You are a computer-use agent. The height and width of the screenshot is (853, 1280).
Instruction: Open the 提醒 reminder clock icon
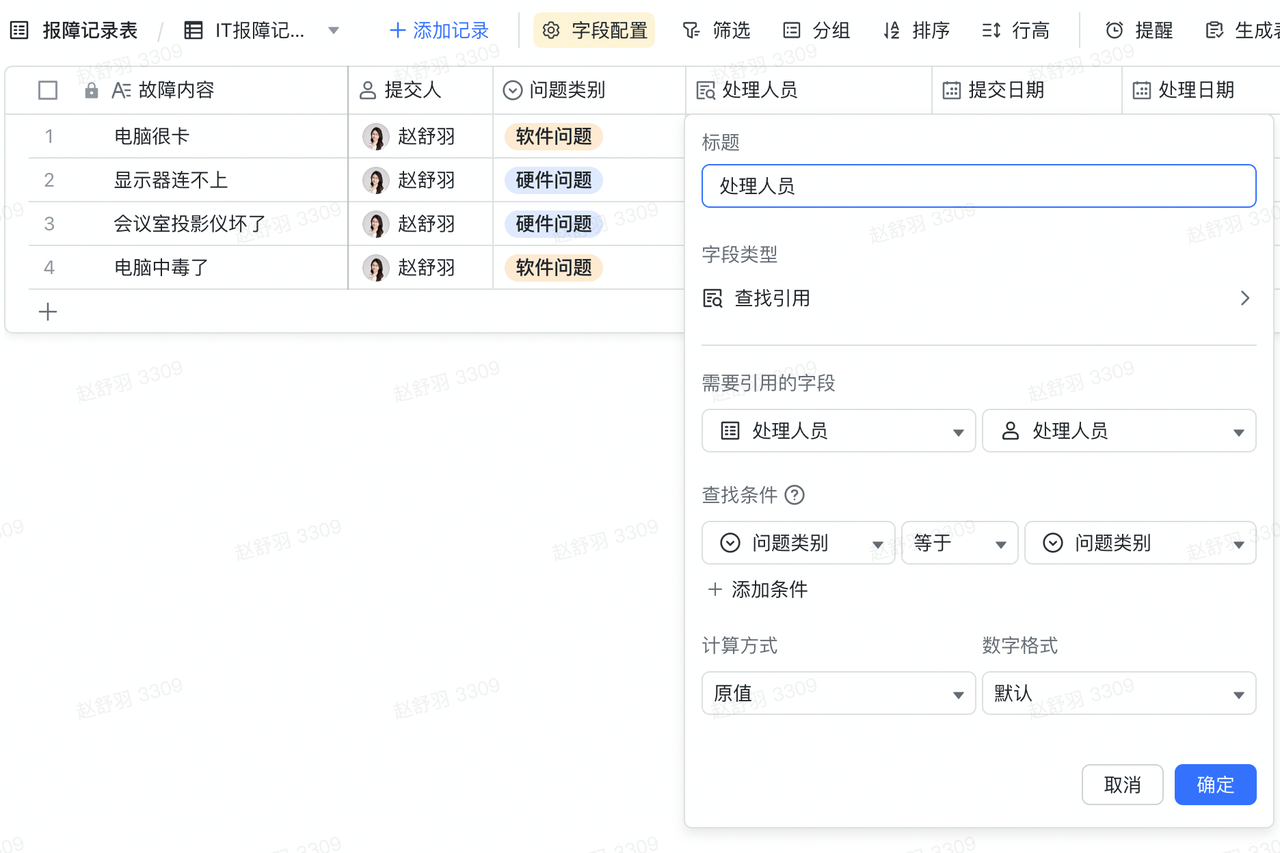pos(1114,31)
